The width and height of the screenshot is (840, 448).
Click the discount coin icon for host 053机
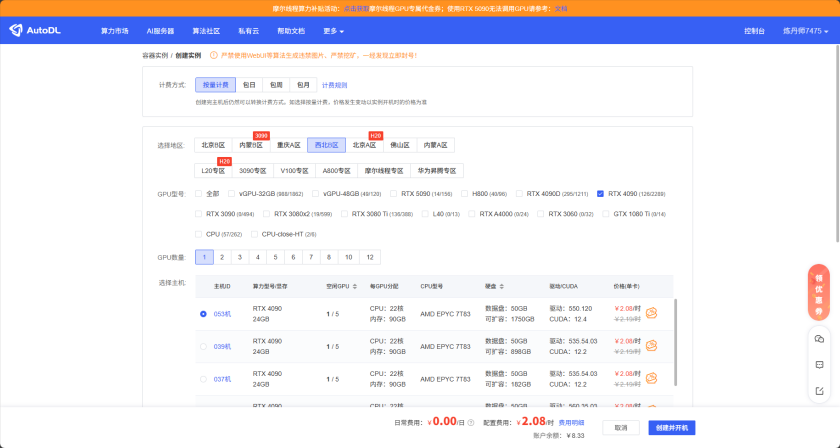click(651, 313)
